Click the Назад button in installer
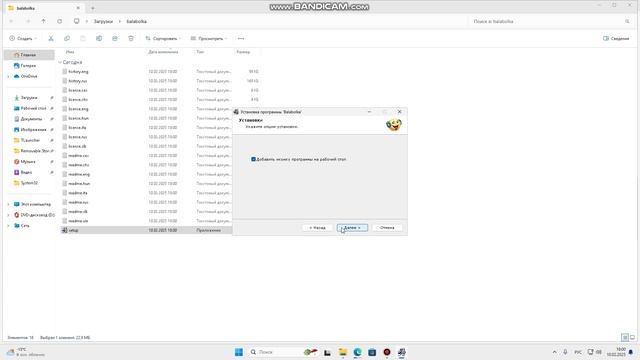Screen dimensions: 640x360 click(317, 227)
